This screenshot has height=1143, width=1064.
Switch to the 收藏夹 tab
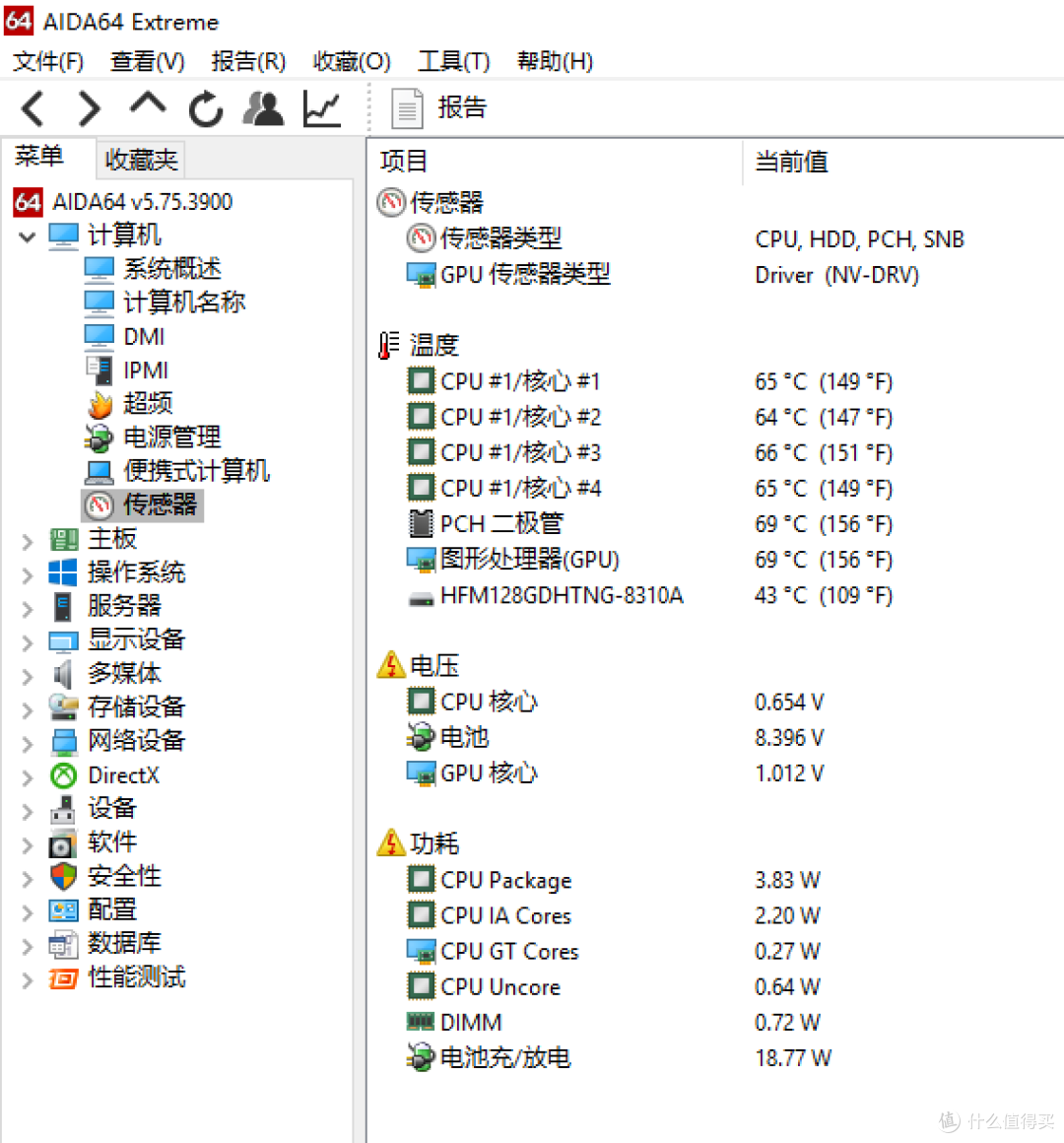[141, 159]
